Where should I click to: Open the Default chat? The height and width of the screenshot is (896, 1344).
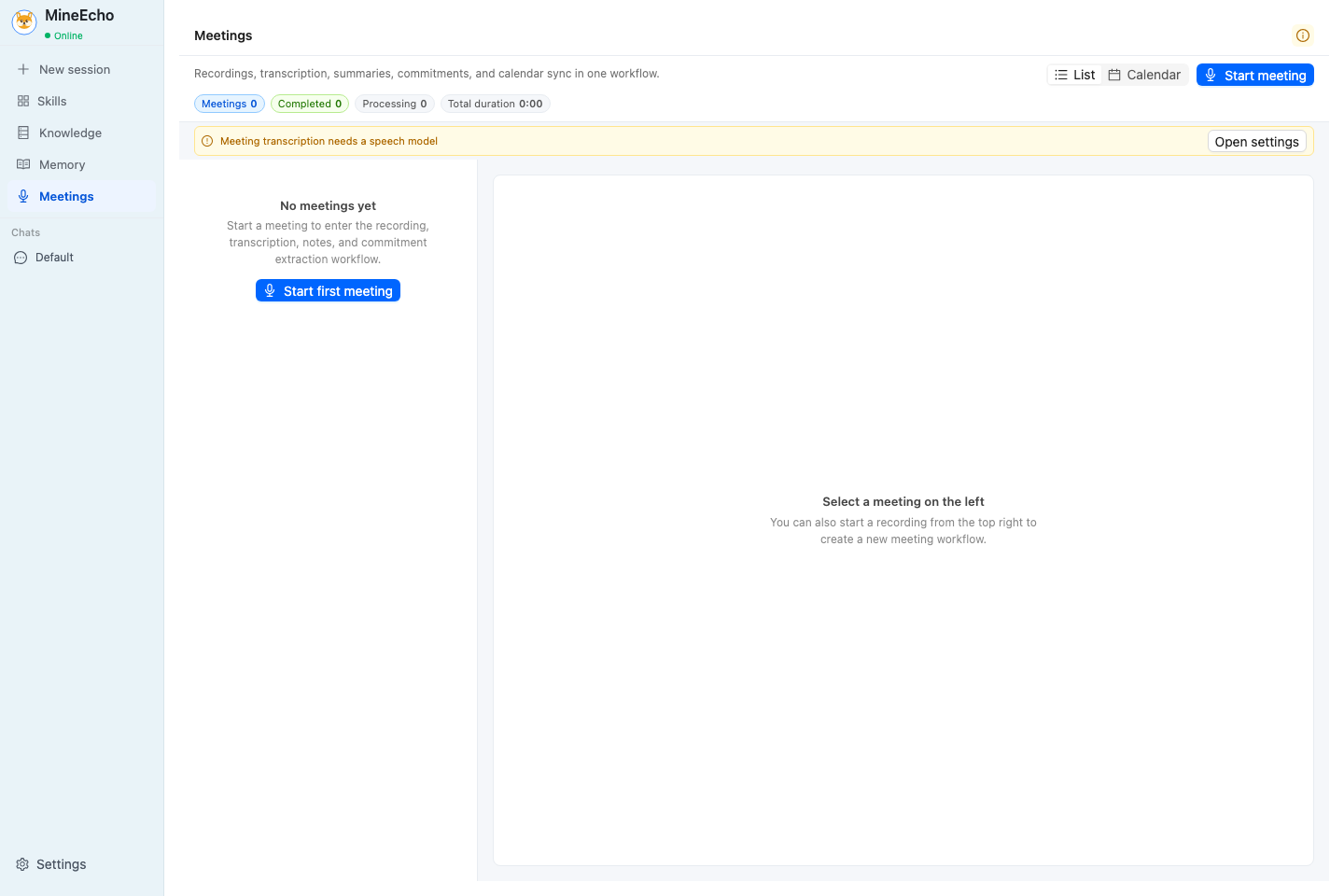coord(82,258)
